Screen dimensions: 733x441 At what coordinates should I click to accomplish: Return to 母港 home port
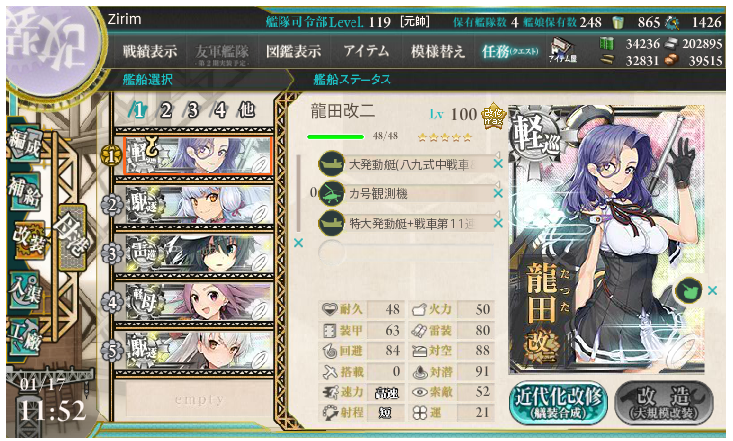72,237
